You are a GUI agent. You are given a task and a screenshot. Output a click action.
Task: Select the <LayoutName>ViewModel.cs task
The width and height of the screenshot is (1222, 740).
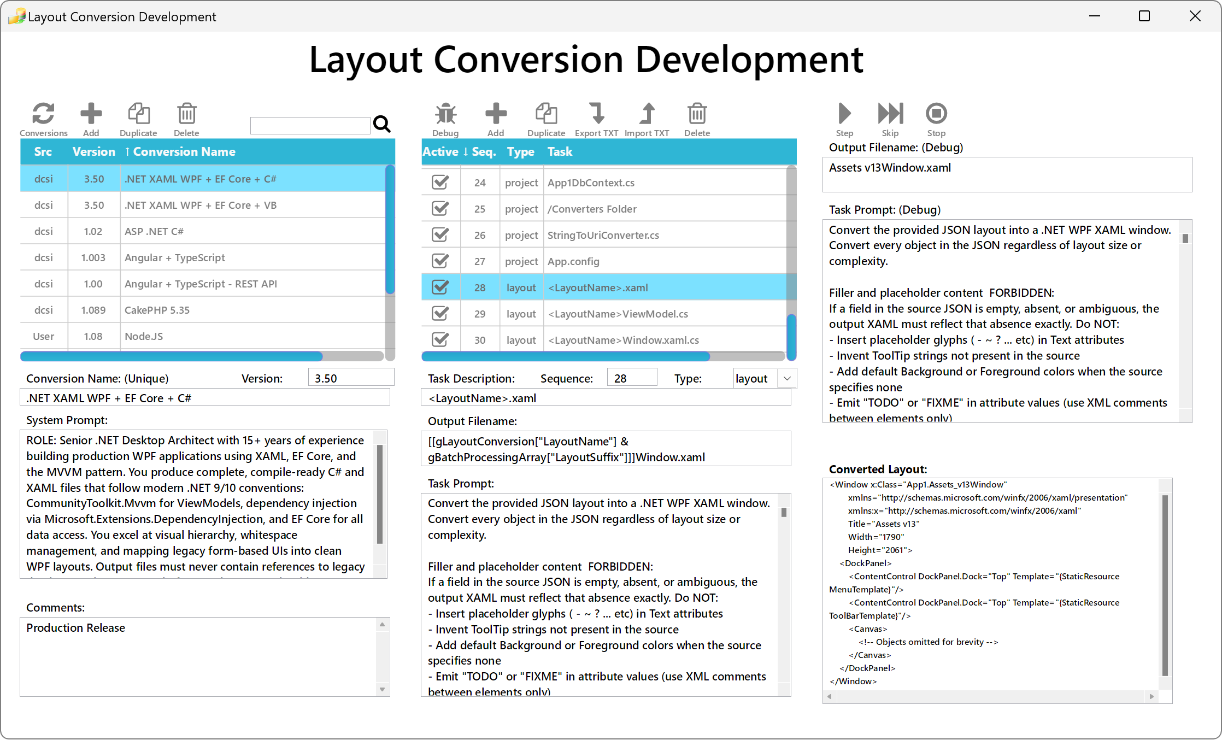pyautogui.click(x=604, y=313)
